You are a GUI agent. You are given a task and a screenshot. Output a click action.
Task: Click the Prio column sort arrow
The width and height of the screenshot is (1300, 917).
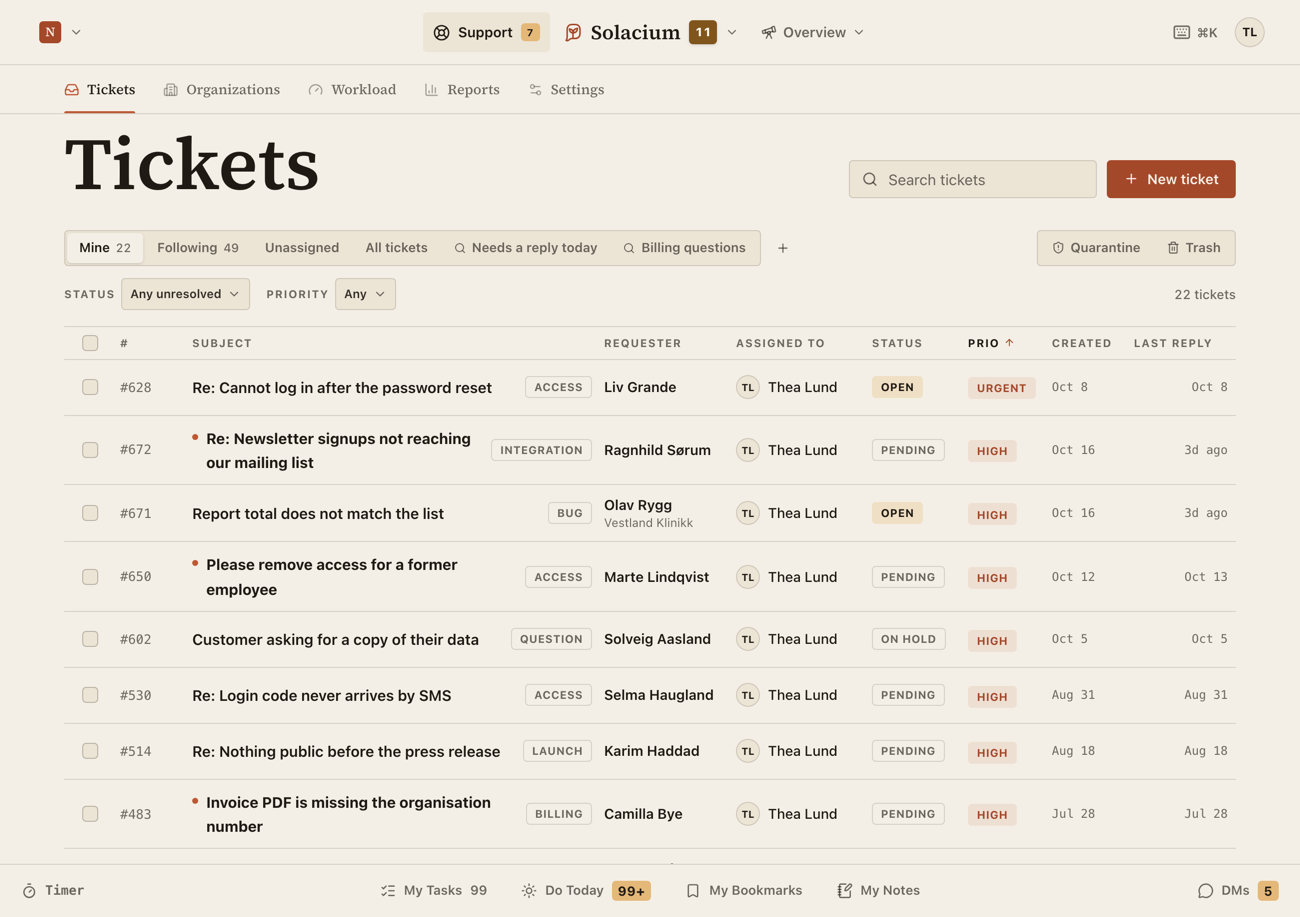[1010, 343]
